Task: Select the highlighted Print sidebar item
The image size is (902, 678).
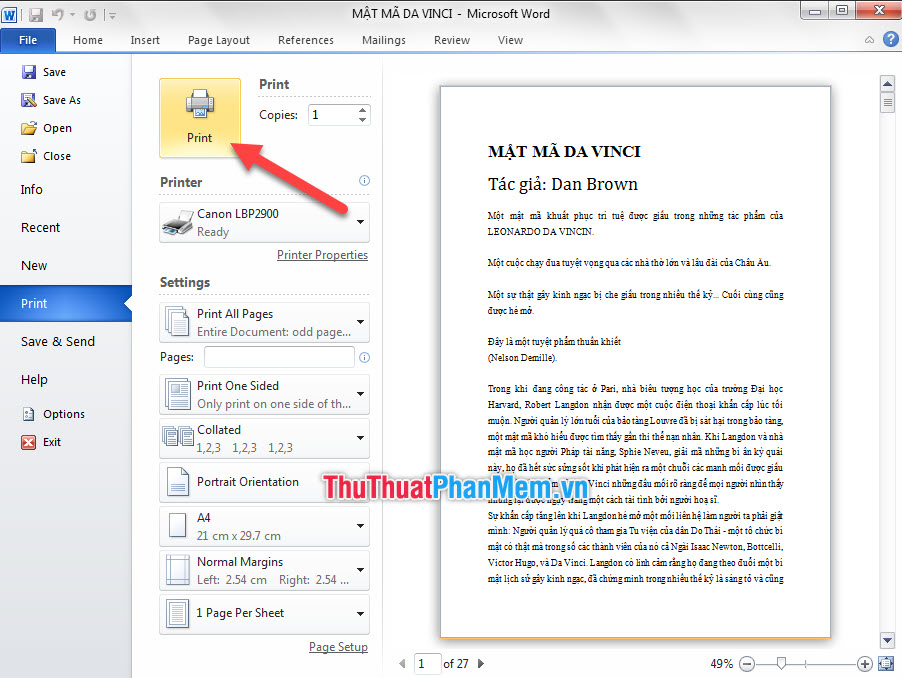Action: point(66,303)
